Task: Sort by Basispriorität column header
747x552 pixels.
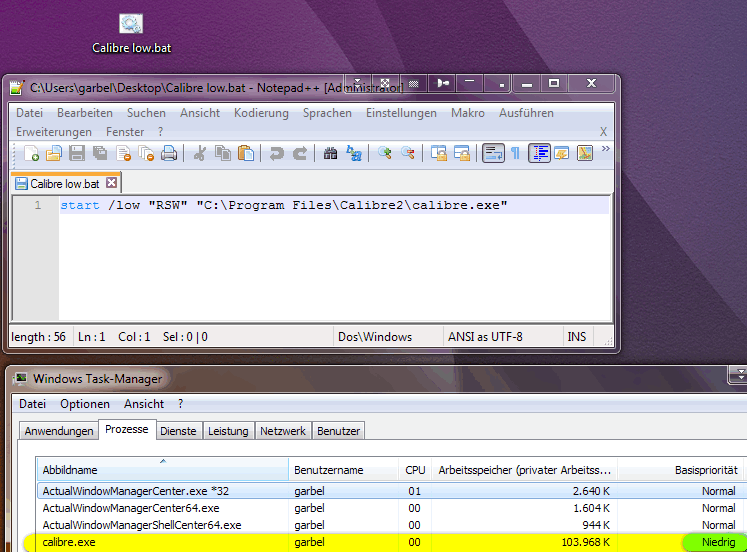Action: pos(680,470)
